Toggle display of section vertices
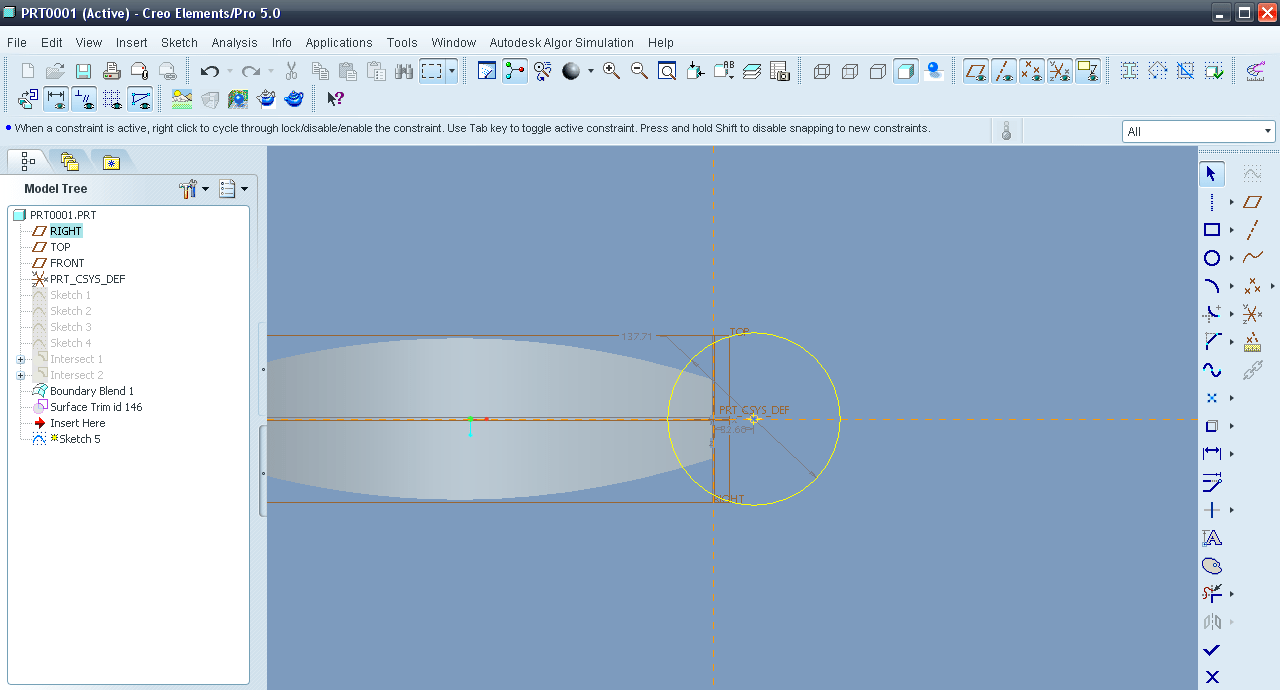The image size is (1280, 690). click(140, 99)
